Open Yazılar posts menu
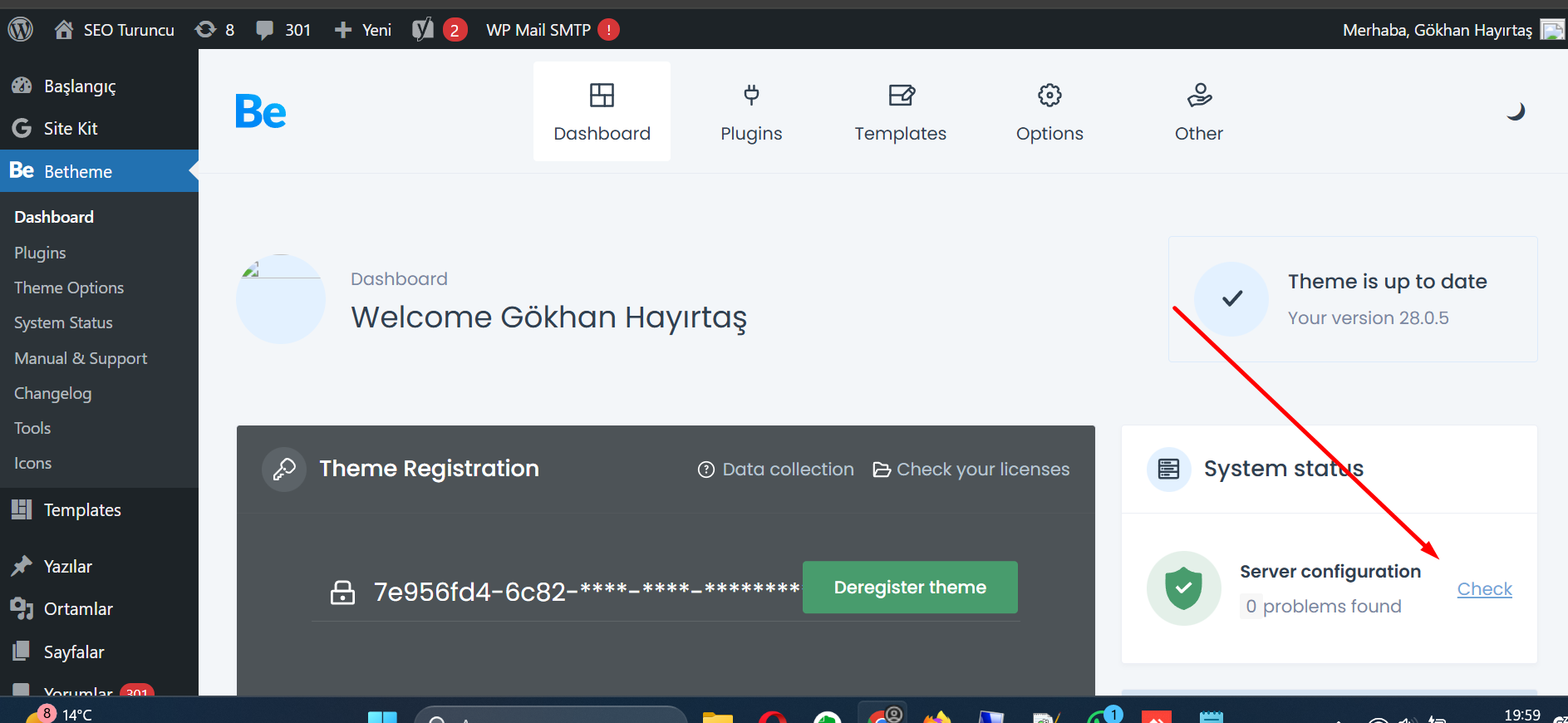1568x723 pixels. [x=99, y=566]
